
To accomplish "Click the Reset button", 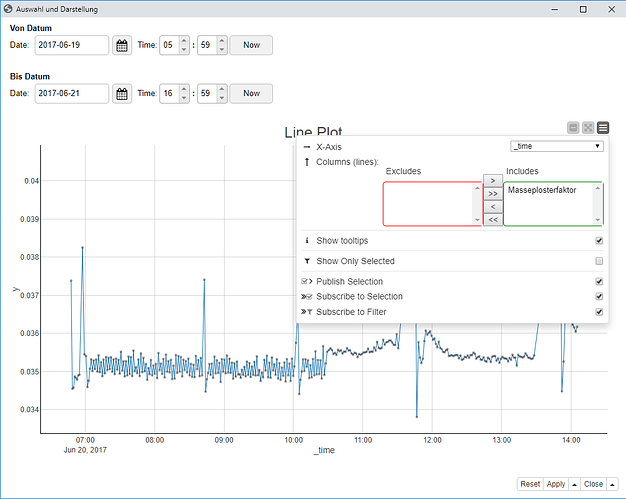I will point(530,484).
